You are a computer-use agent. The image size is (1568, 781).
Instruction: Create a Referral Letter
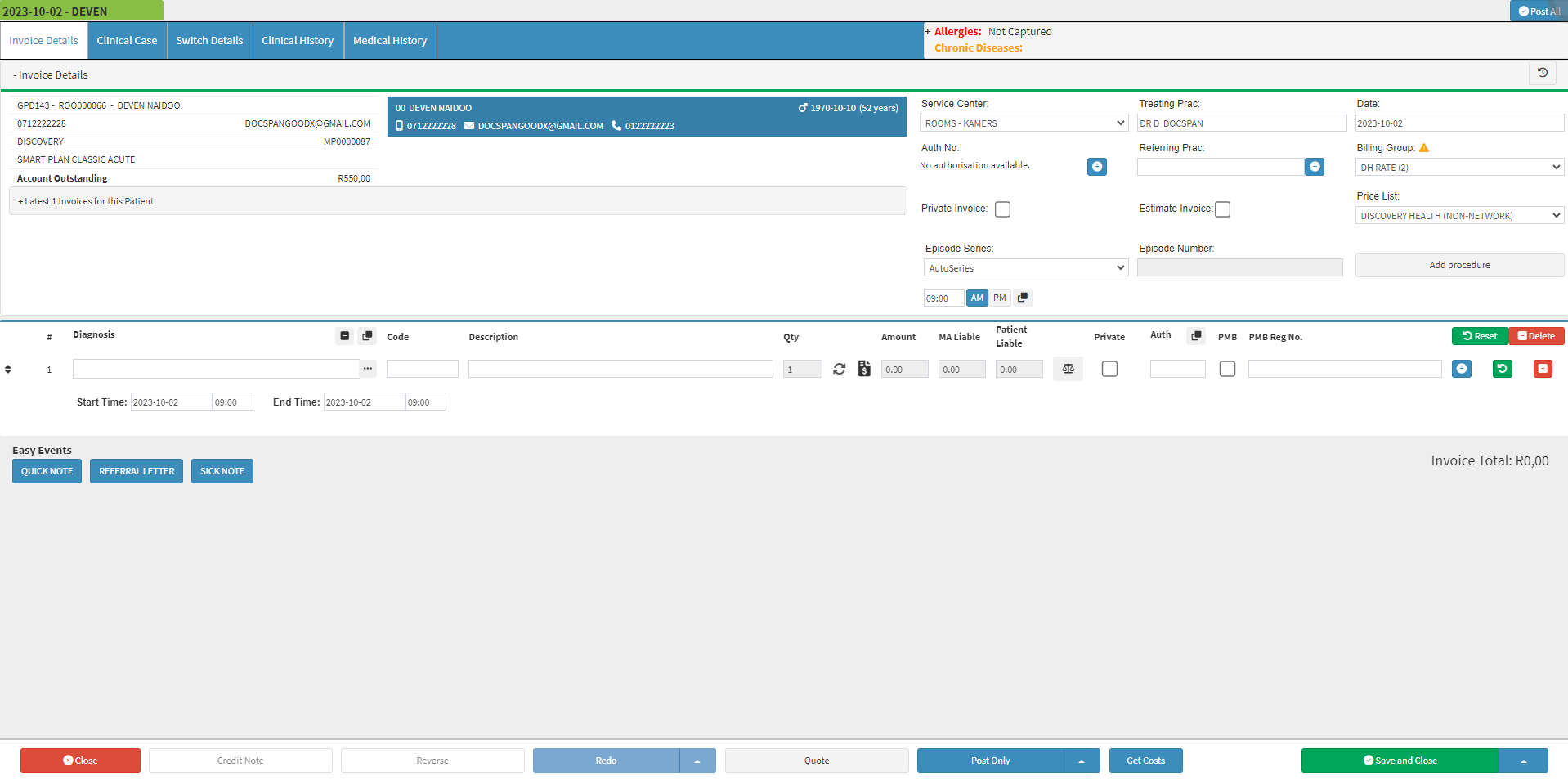[x=137, y=471]
